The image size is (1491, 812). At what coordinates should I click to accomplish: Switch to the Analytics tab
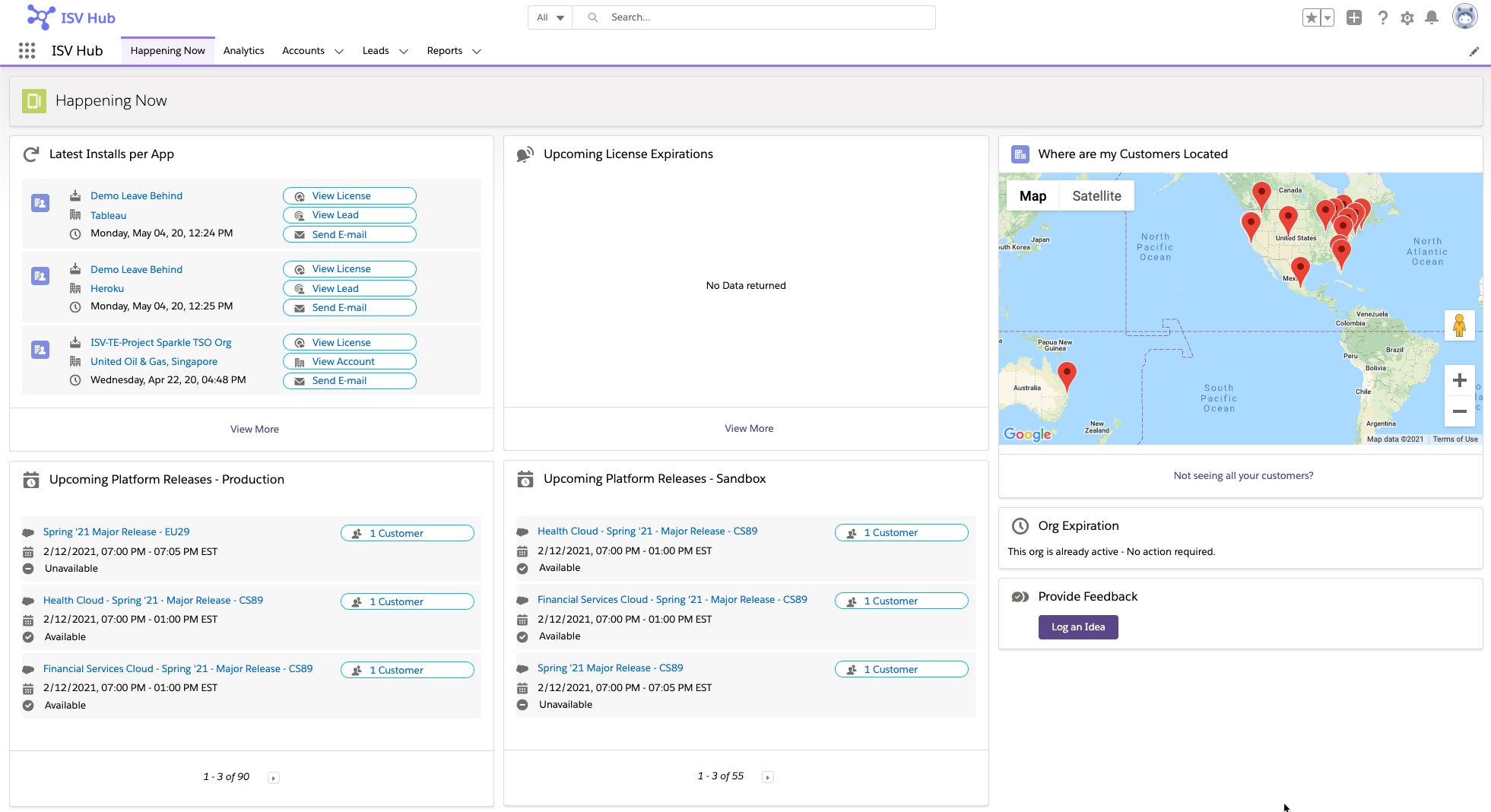click(x=243, y=50)
